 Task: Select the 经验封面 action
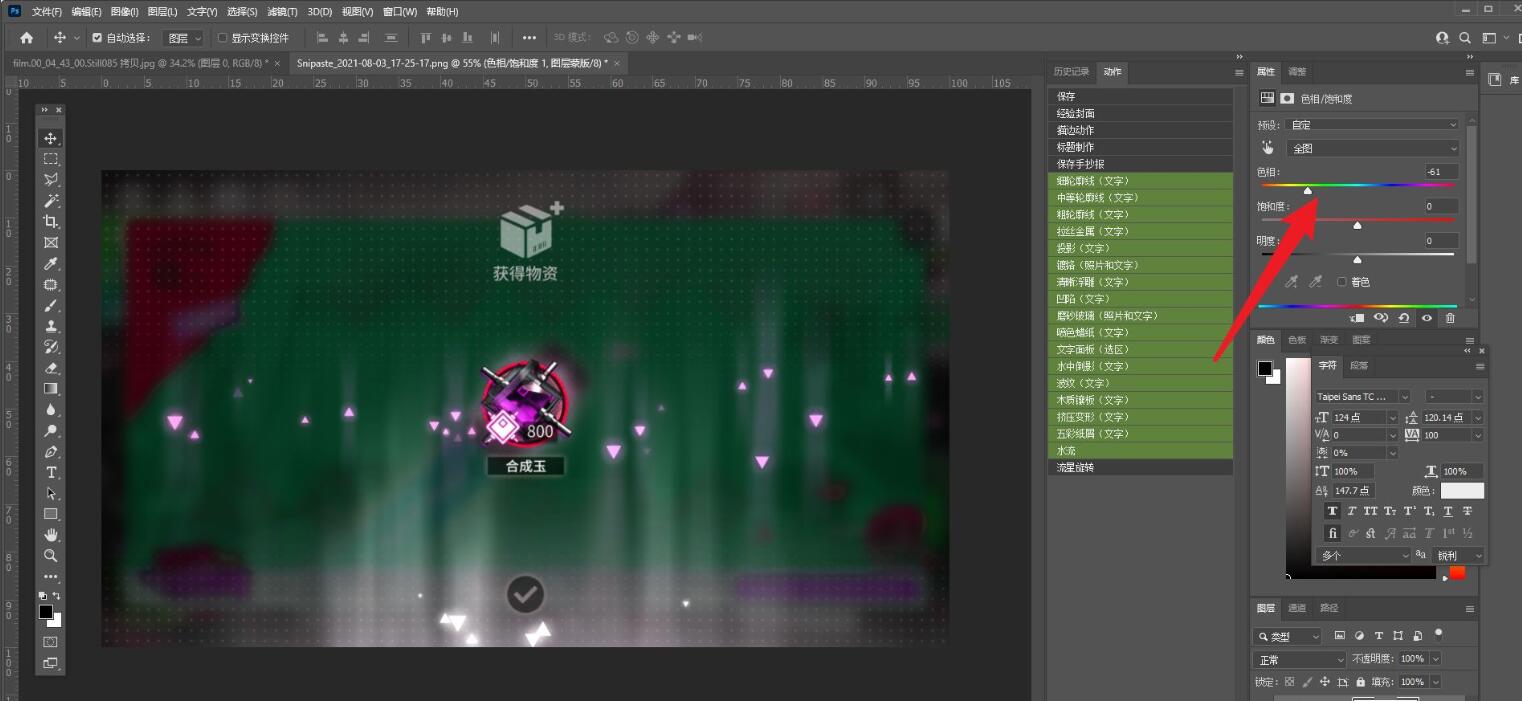[x=1140, y=114]
